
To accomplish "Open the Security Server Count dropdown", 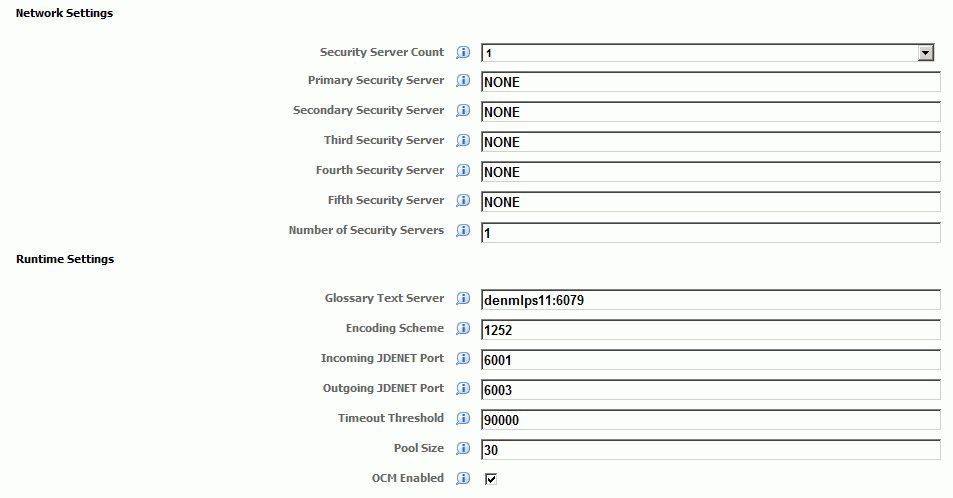I will [x=926, y=53].
